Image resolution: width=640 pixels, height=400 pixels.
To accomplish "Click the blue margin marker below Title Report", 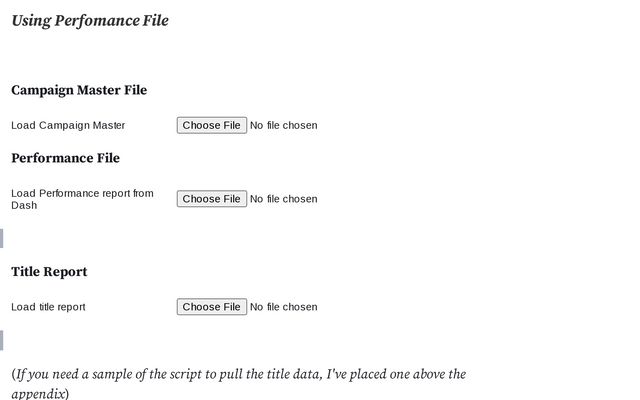I will [x=2, y=340].
